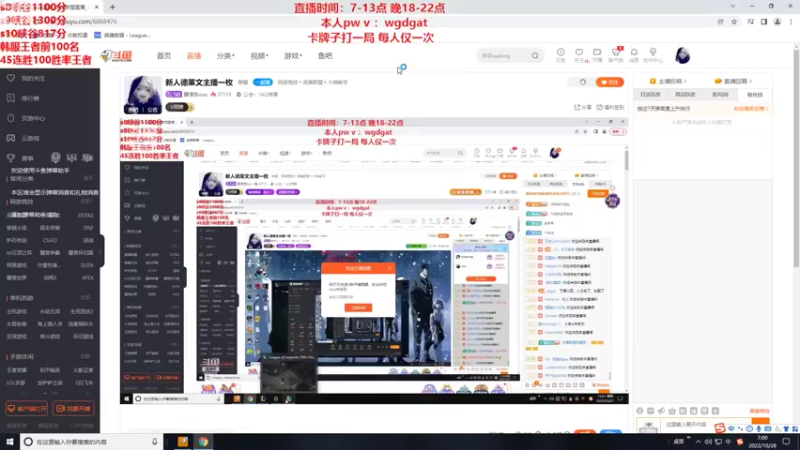Bookmark this page with the star icon

click(734, 22)
